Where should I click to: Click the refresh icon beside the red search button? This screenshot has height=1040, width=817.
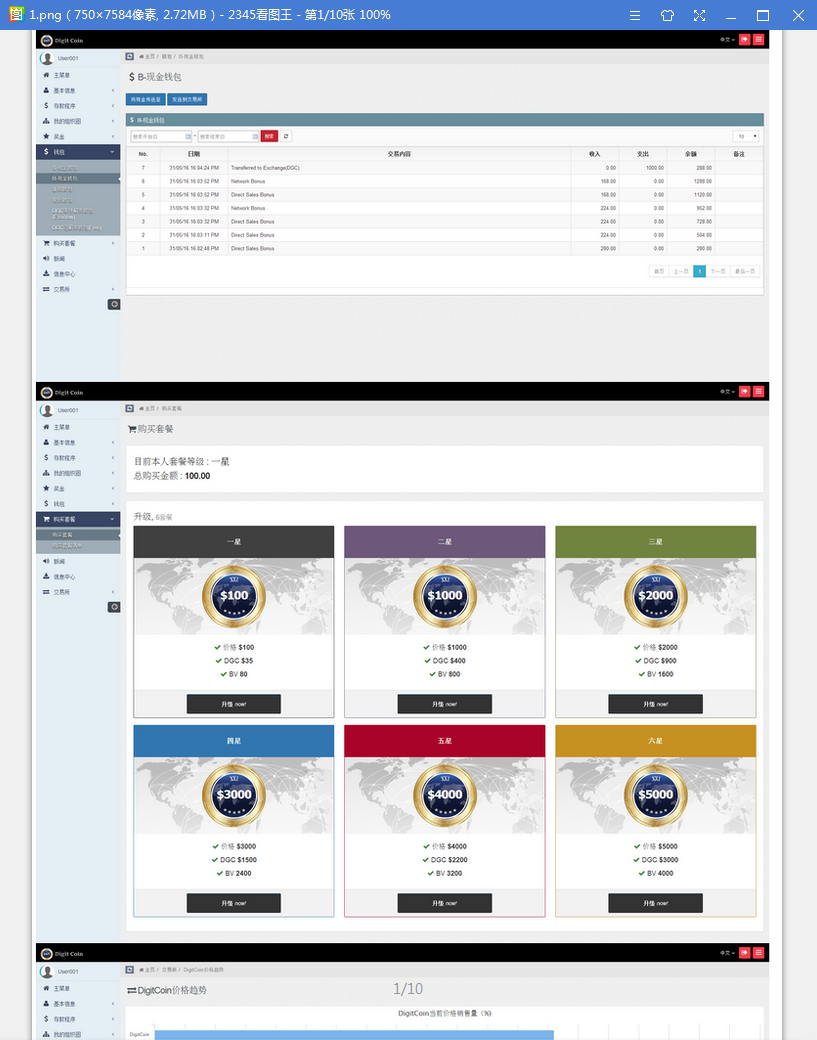point(286,136)
